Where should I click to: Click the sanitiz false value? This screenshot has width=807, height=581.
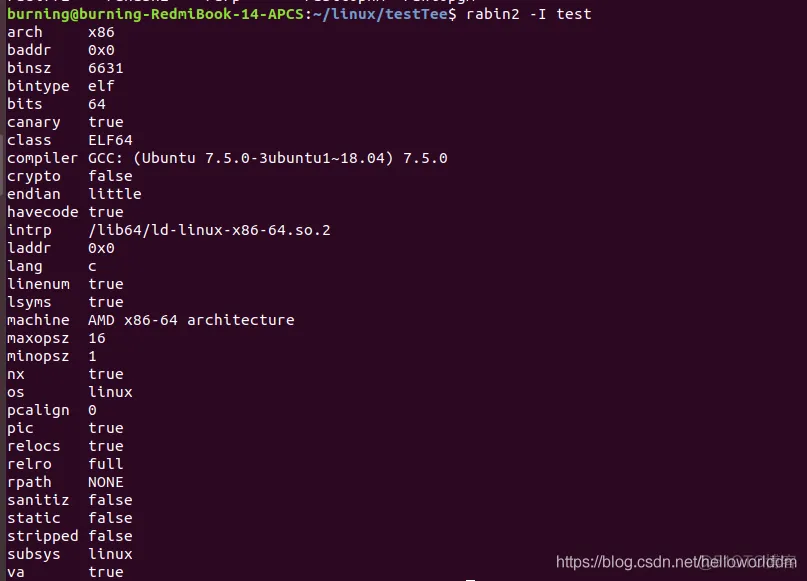tap(110, 500)
